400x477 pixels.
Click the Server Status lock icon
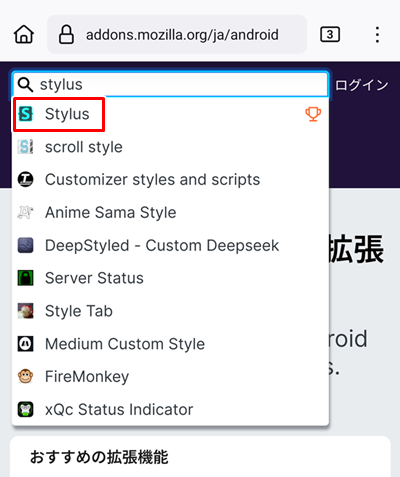coord(26,278)
